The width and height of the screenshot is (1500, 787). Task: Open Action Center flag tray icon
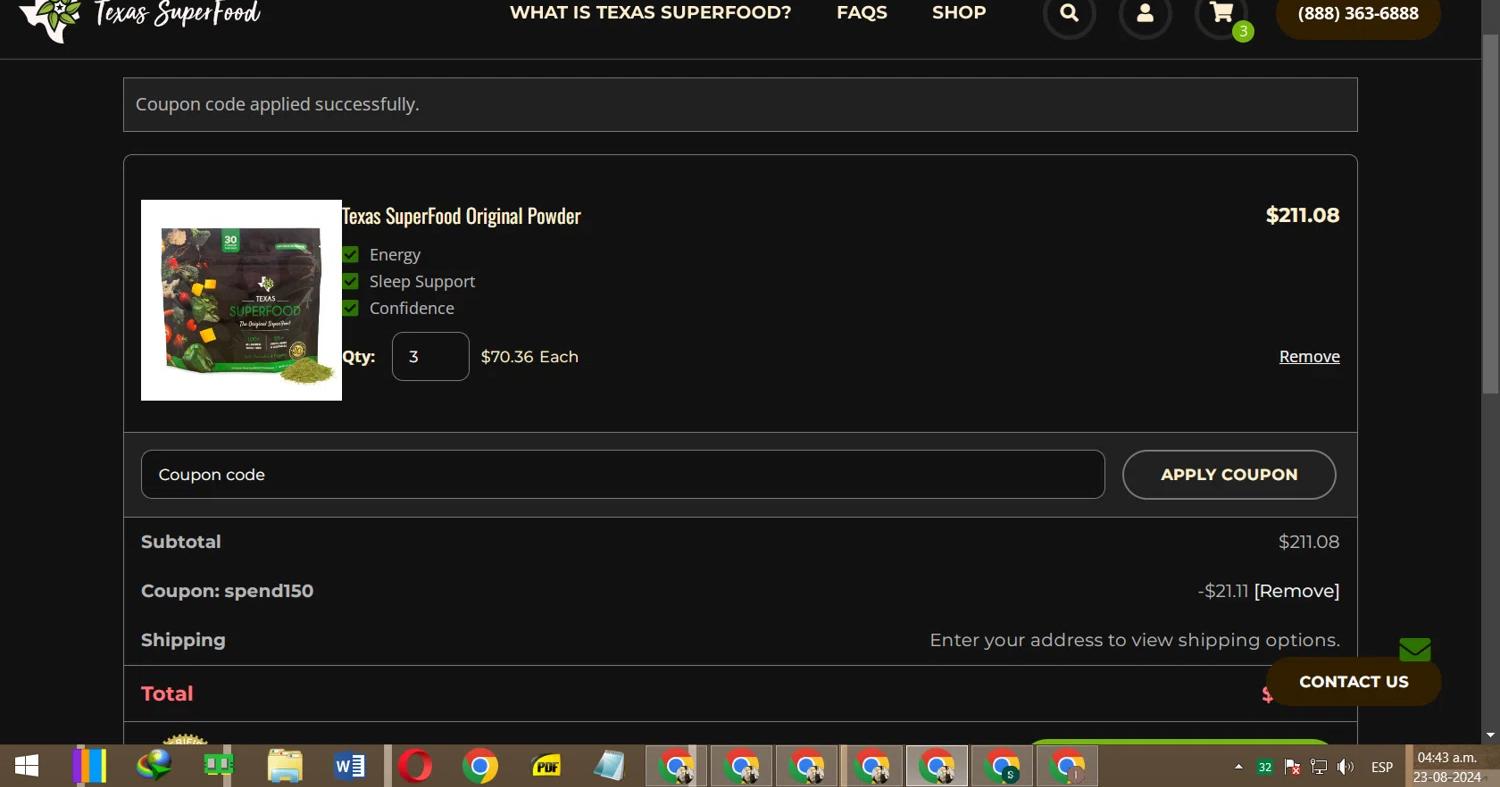click(x=1292, y=767)
